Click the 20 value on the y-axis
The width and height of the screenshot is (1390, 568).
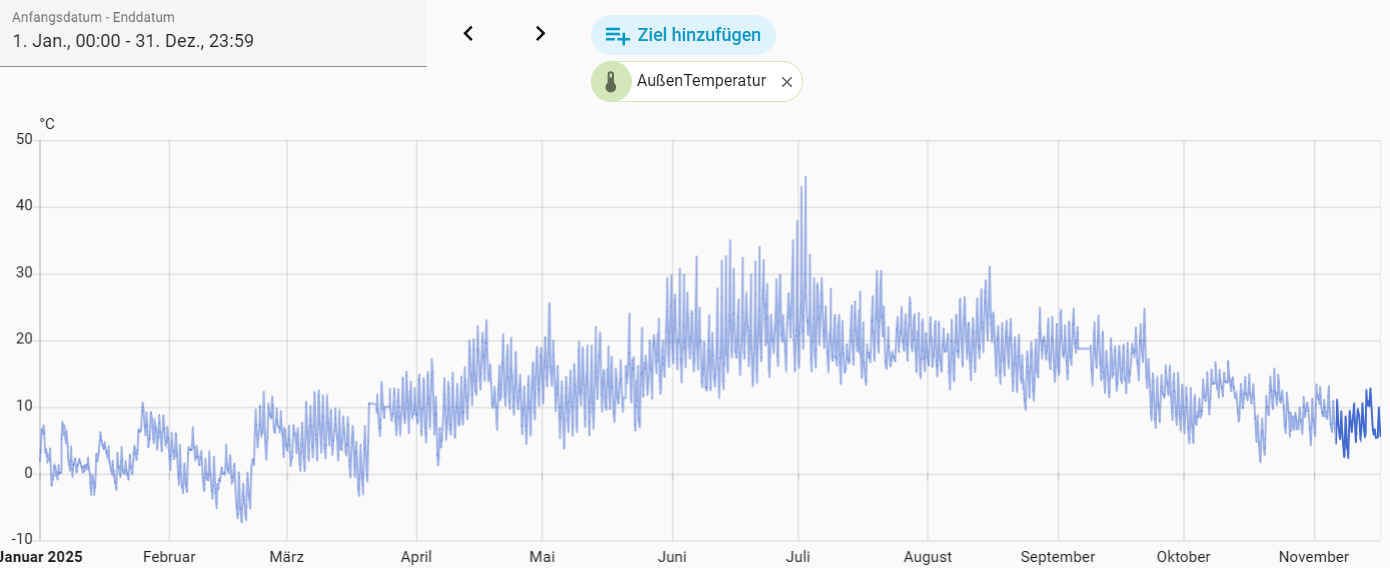(24, 340)
